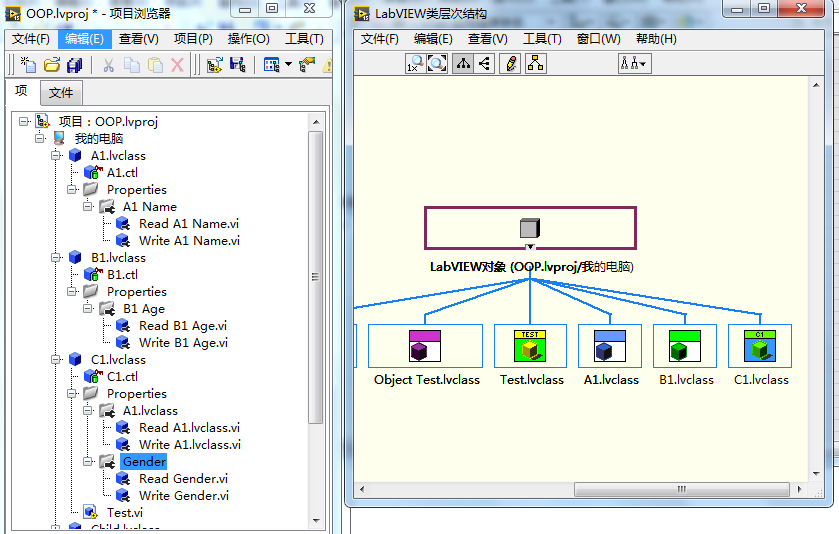Select the Test.lvclass class icon
Screen dimensions: 839x534
pyautogui.click(x=530, y=346)
